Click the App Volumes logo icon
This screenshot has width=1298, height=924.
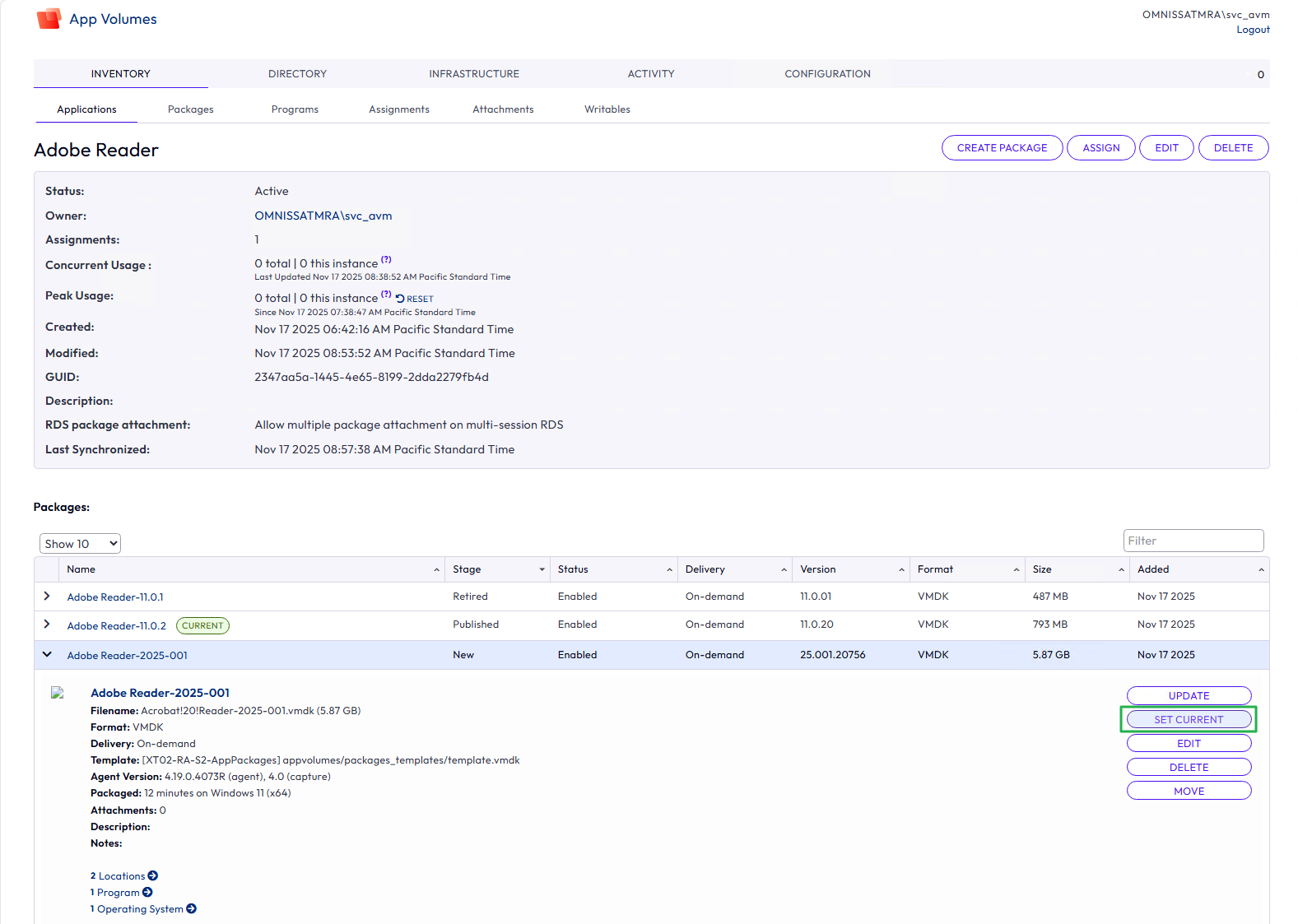49,18
